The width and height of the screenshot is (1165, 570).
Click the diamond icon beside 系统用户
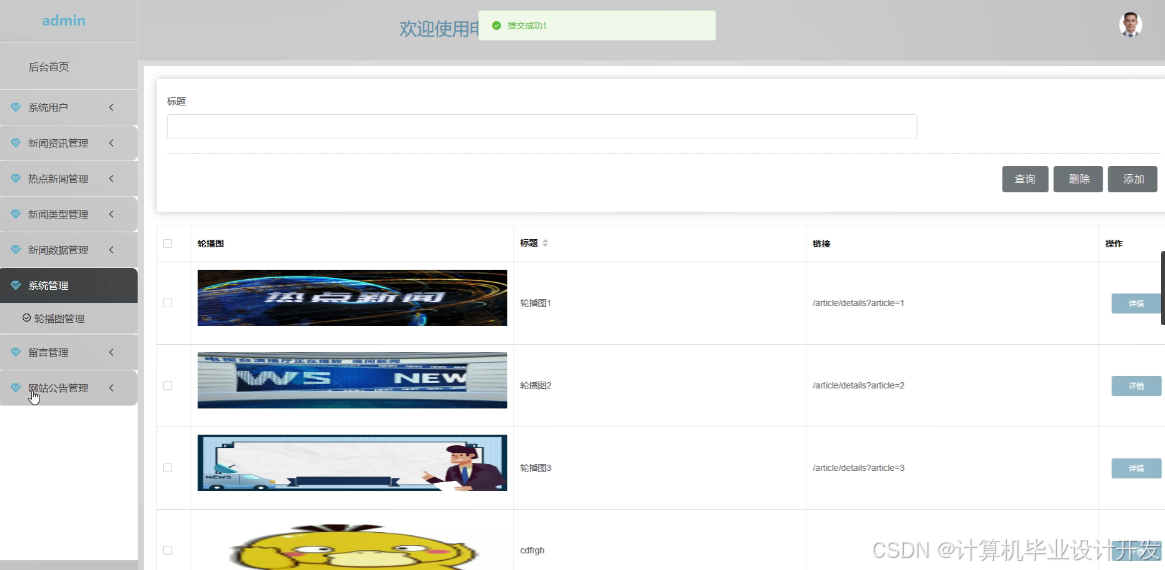coord(16,108)
